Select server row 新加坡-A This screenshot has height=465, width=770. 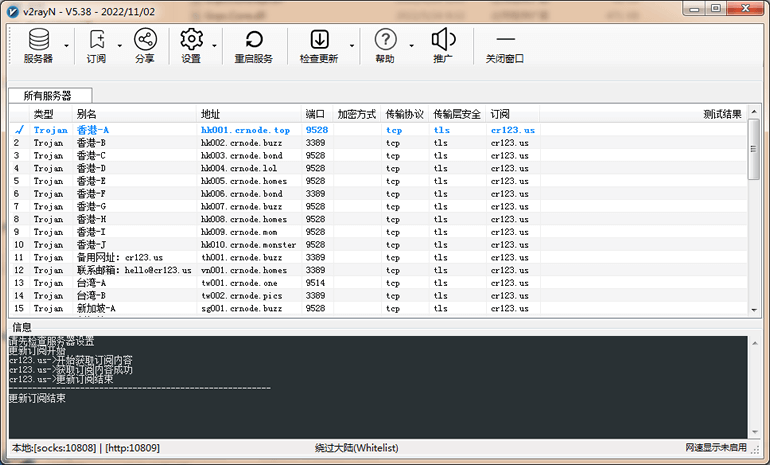pos(378,309)
